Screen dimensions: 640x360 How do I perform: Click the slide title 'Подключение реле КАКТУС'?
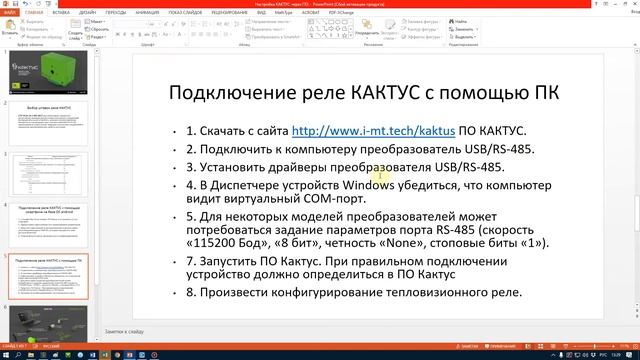point(364,92)
